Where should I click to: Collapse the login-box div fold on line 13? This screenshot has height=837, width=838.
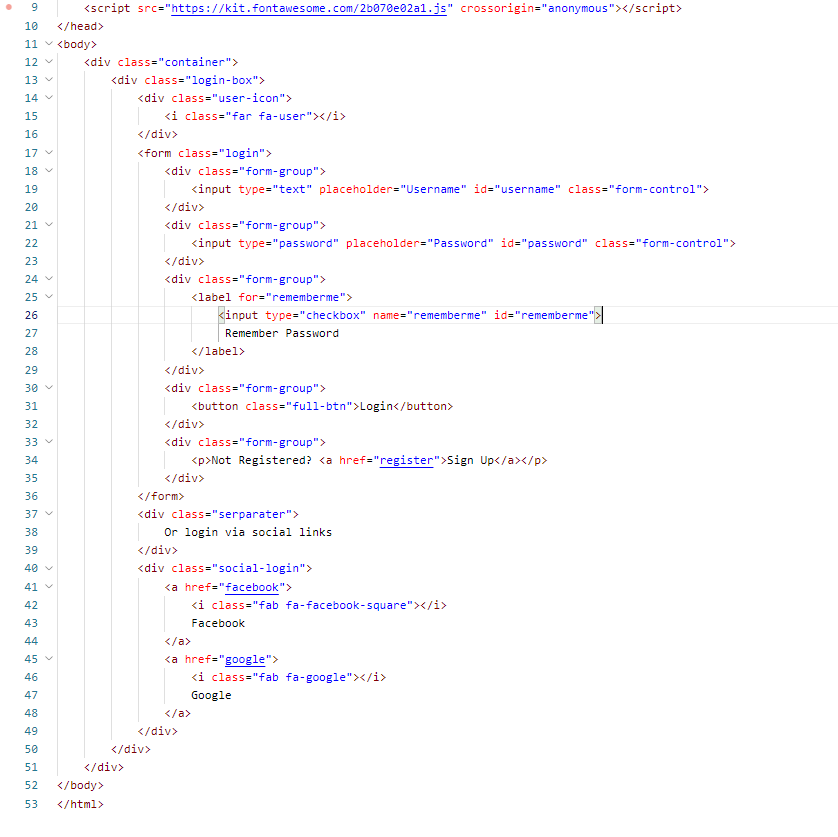[49, 80]
